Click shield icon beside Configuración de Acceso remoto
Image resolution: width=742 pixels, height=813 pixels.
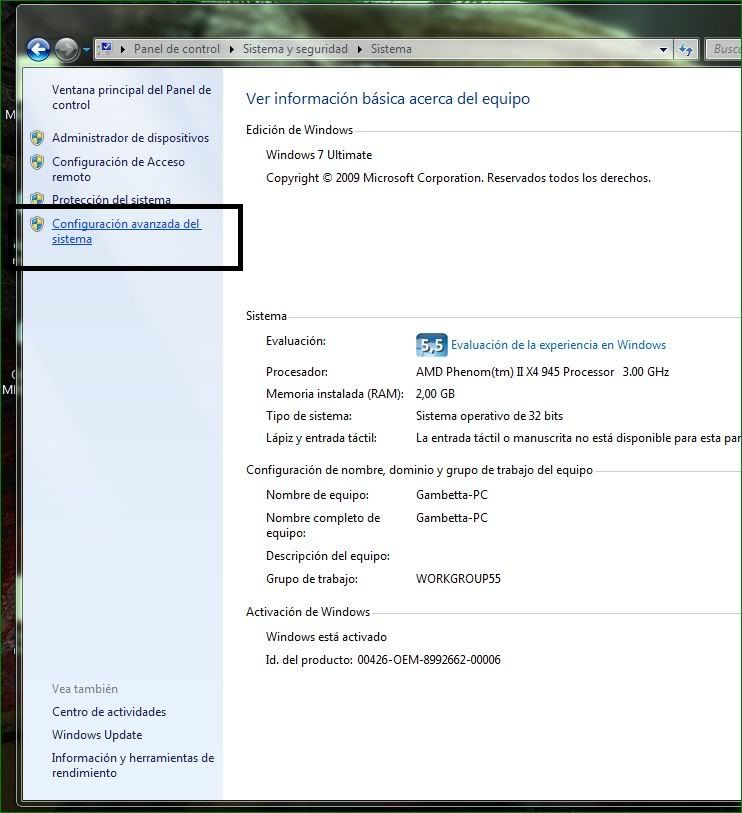[x=37, y=162]
